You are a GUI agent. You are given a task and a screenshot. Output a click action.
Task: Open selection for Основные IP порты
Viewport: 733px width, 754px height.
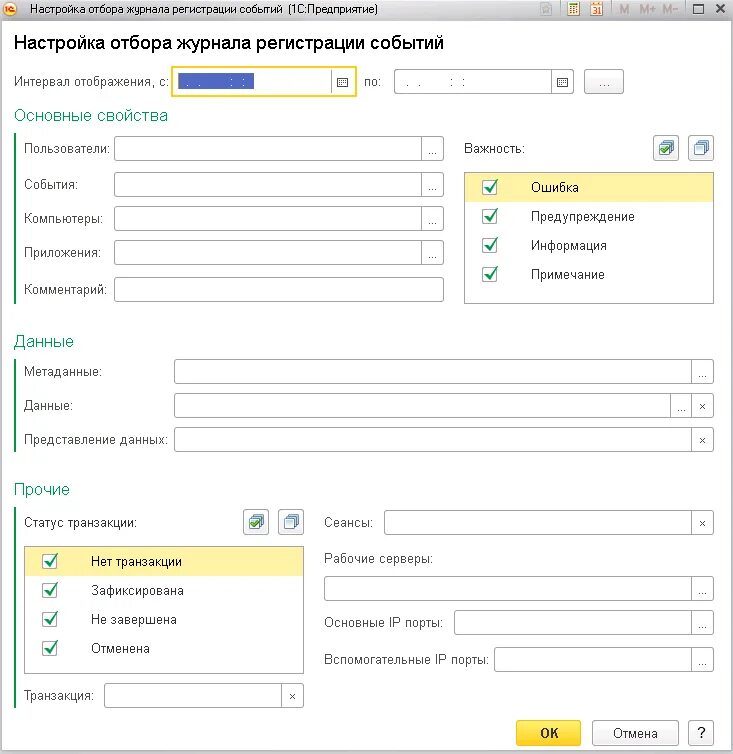pyautogui.click(x=702, y=623)
